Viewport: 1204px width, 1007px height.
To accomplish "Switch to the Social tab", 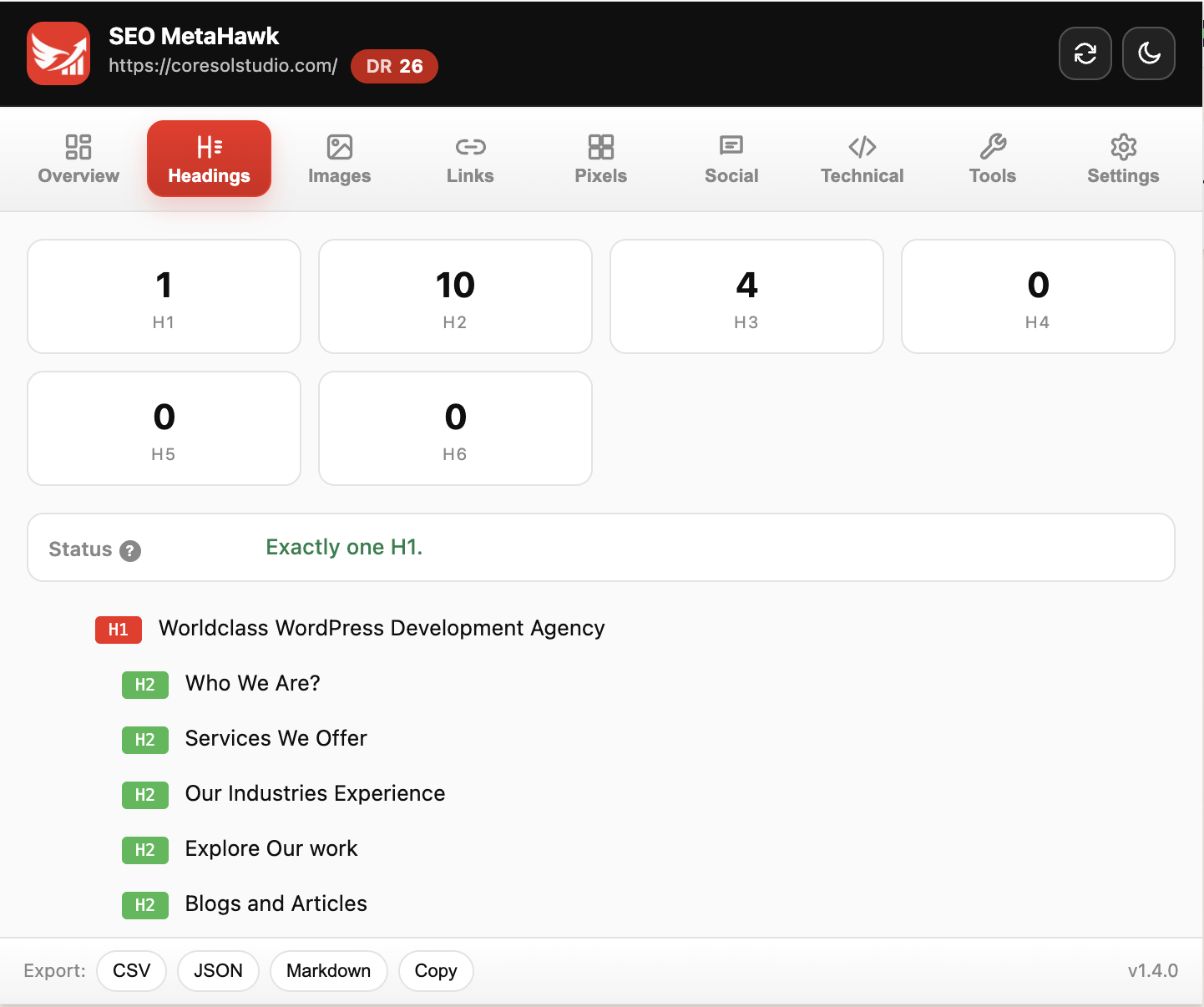I will click(731, 159).
